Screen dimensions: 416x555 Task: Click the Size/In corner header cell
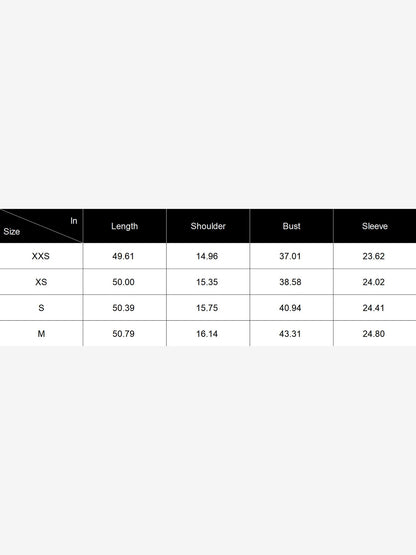coord(41,226)
